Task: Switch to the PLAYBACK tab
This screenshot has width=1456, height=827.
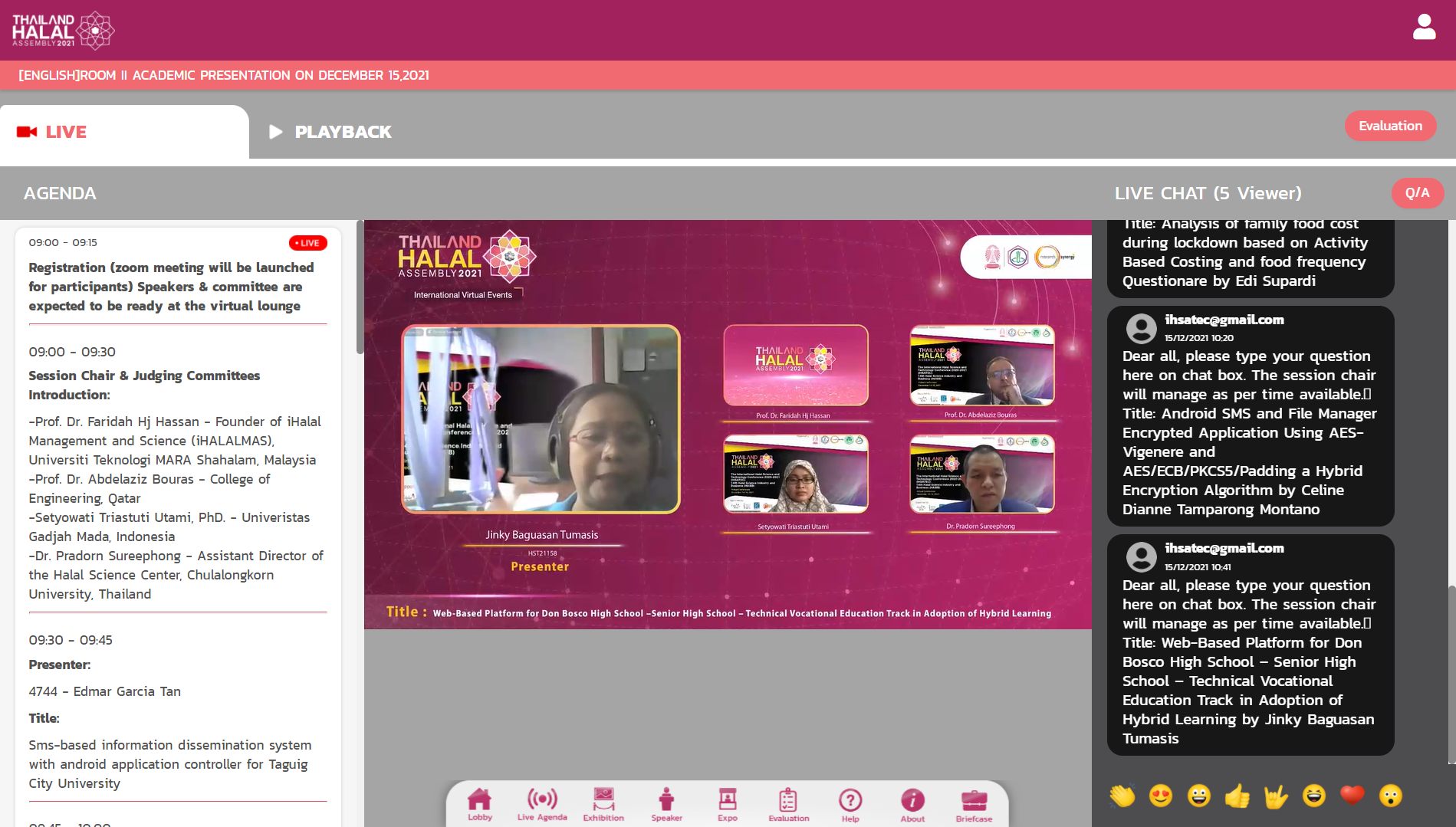Action: (x=330, y=132)
